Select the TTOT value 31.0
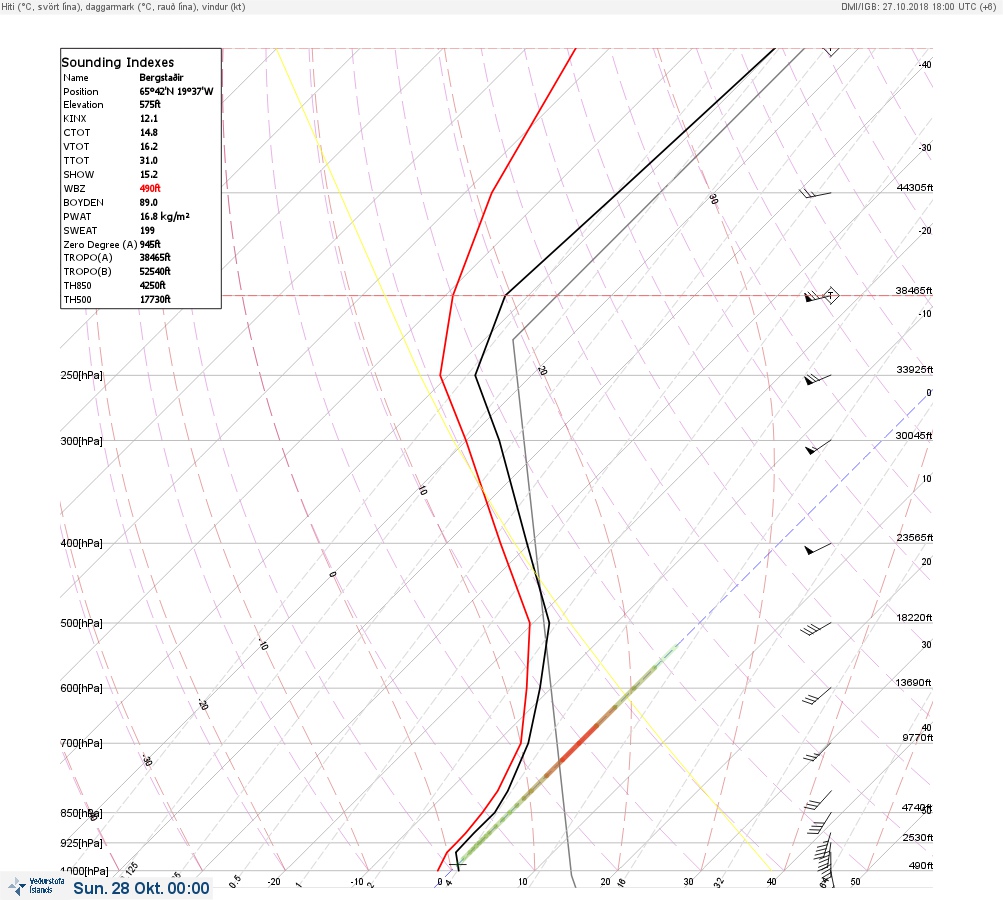This screenshot has height=900, width=1003. [148, 161]
